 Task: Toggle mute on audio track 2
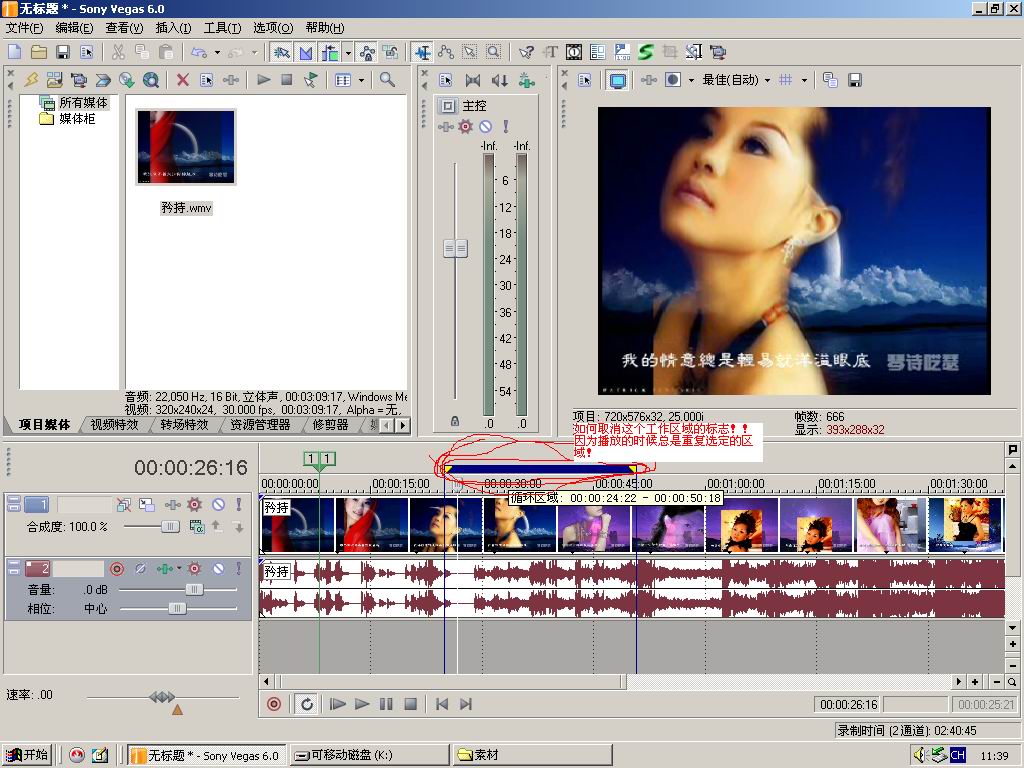(219, 569)
